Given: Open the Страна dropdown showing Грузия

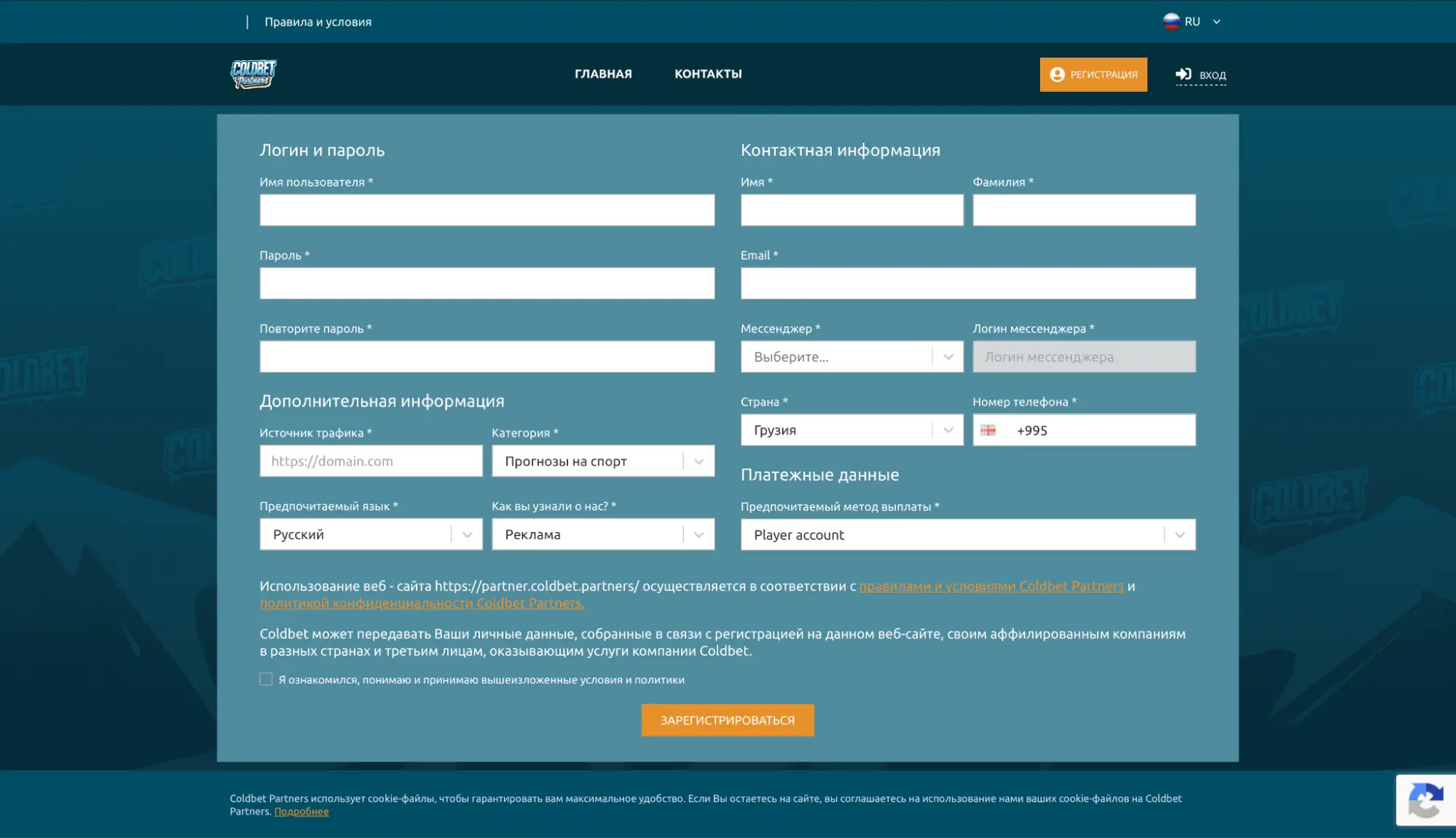Looking at the screenshot, I should (852, 430).
